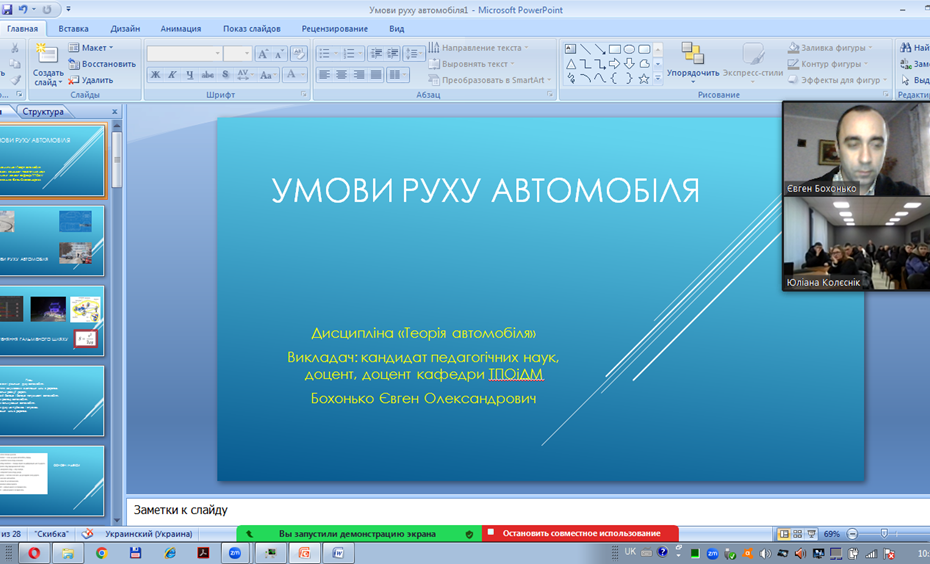Open Opera browser from taskbar
This screenshot has height=564, width=930.
click(33, 552)
